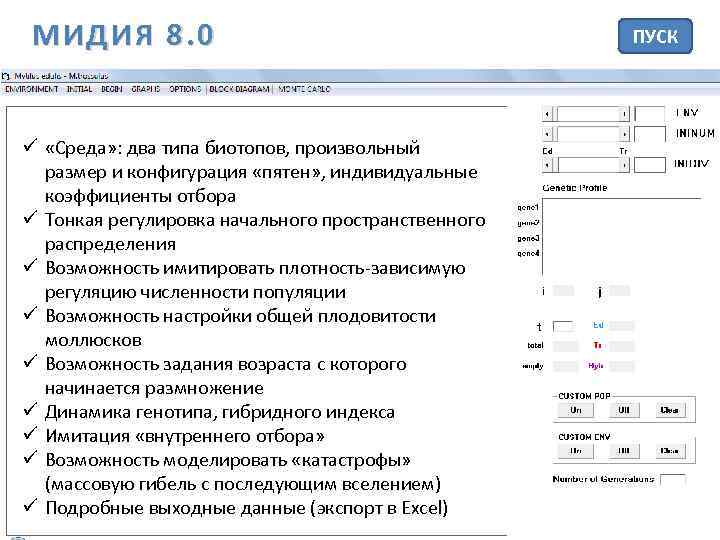Open the BEGIN menu
Image resolution: width=720 pixels, height=540 pixels.
tap(112, 89)
